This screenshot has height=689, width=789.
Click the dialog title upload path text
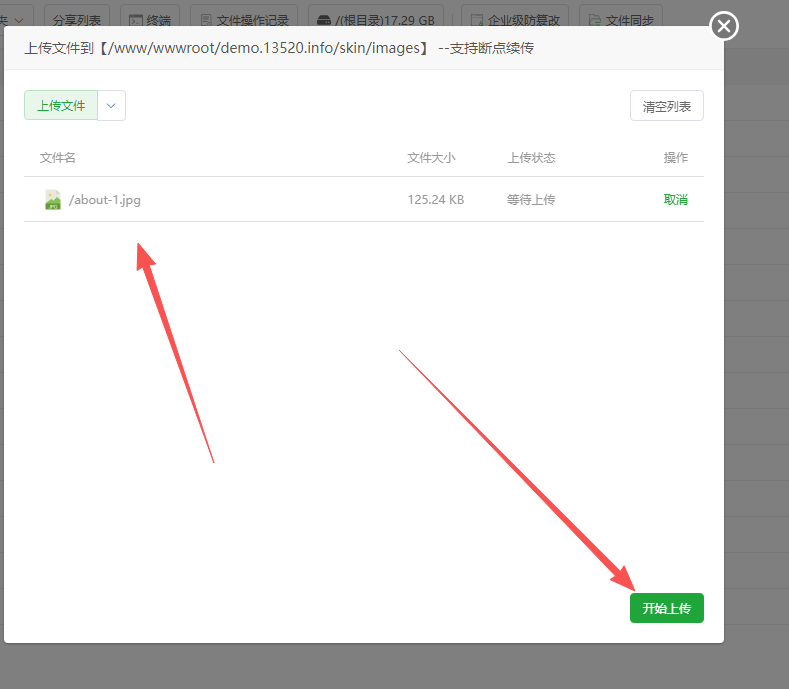(x=279, y=48)
